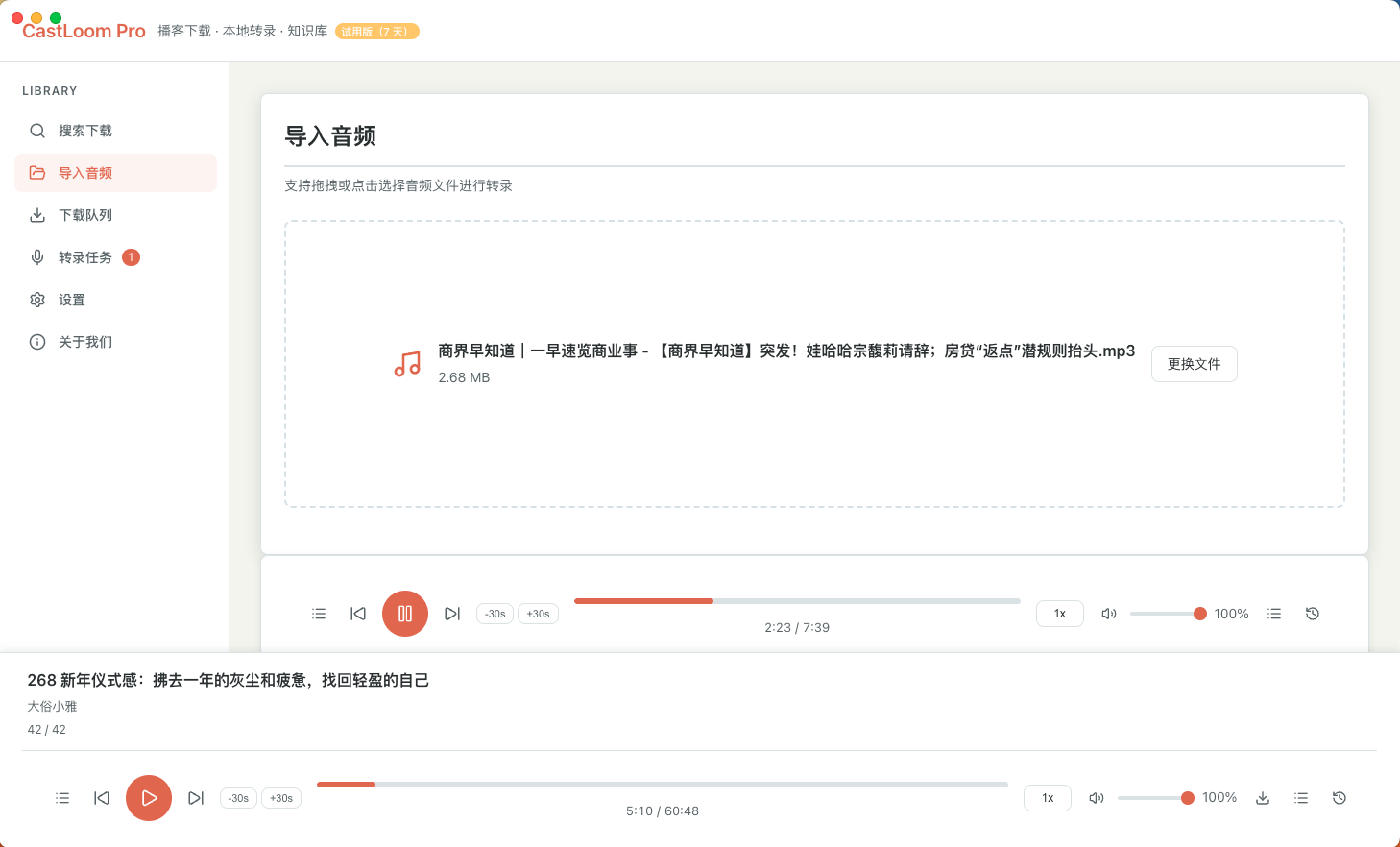
Task: Mute the volume in the upper audio player
Action: [x=1108, y=613]
